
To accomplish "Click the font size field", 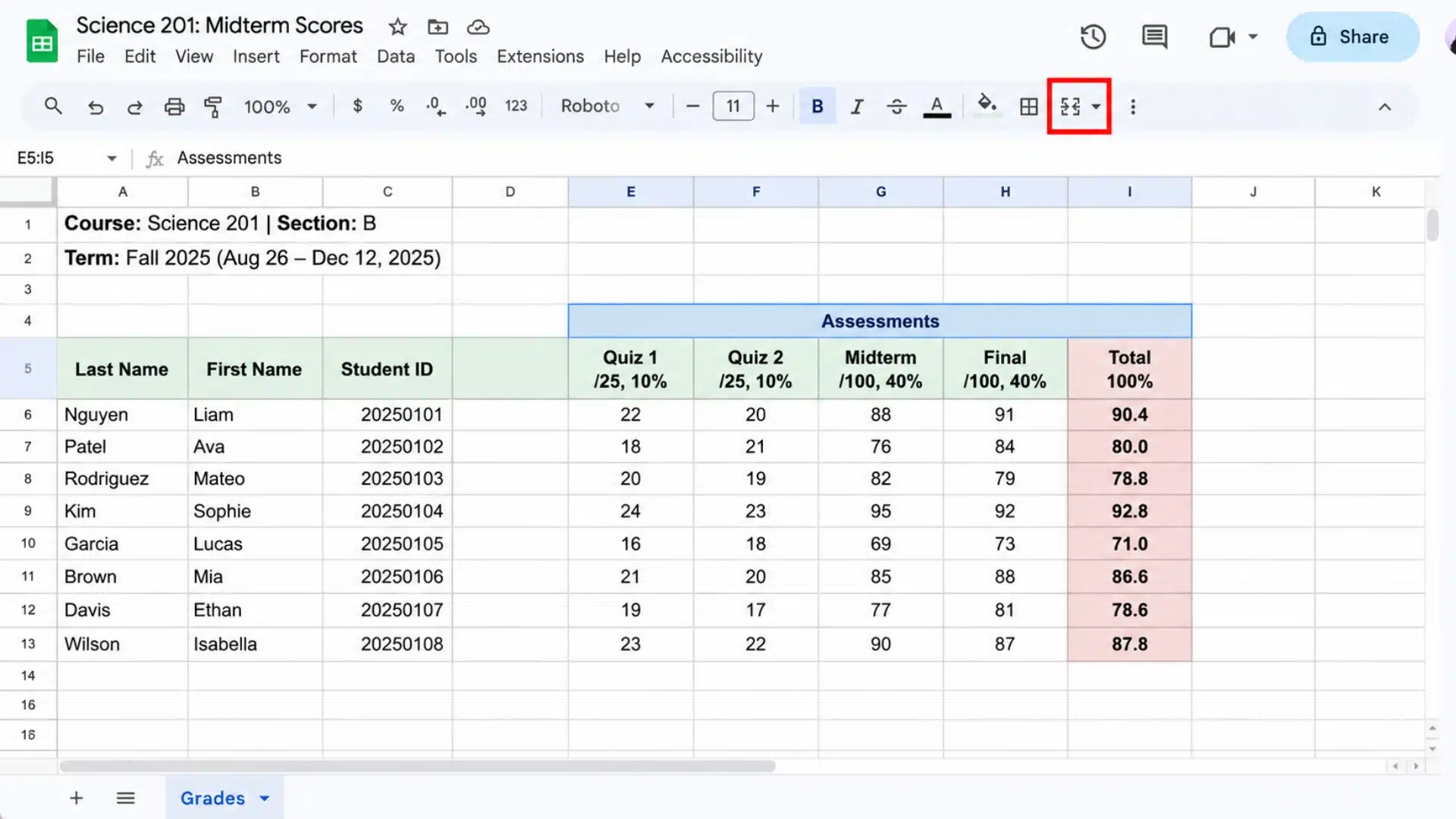I will [733, 106].
